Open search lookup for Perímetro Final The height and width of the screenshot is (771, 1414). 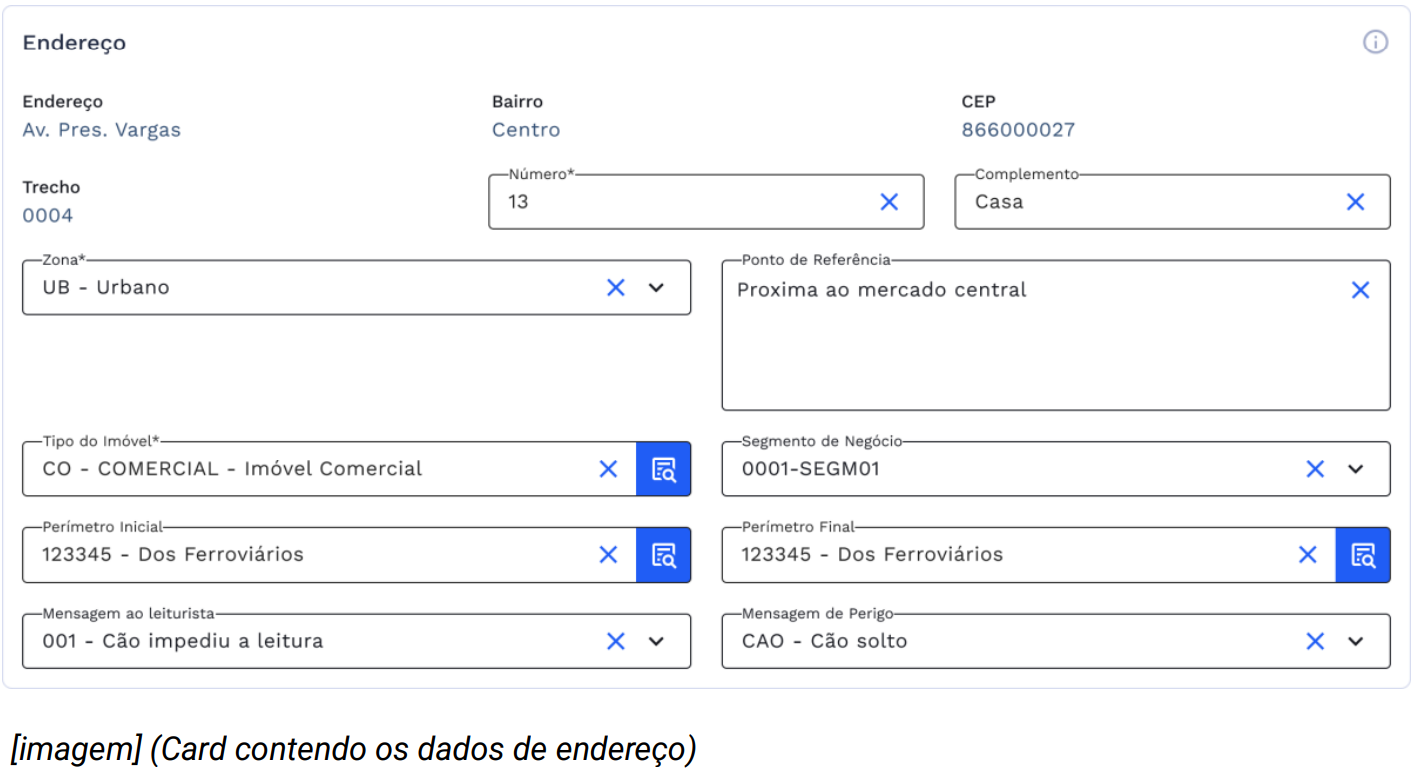(1363, 555)
